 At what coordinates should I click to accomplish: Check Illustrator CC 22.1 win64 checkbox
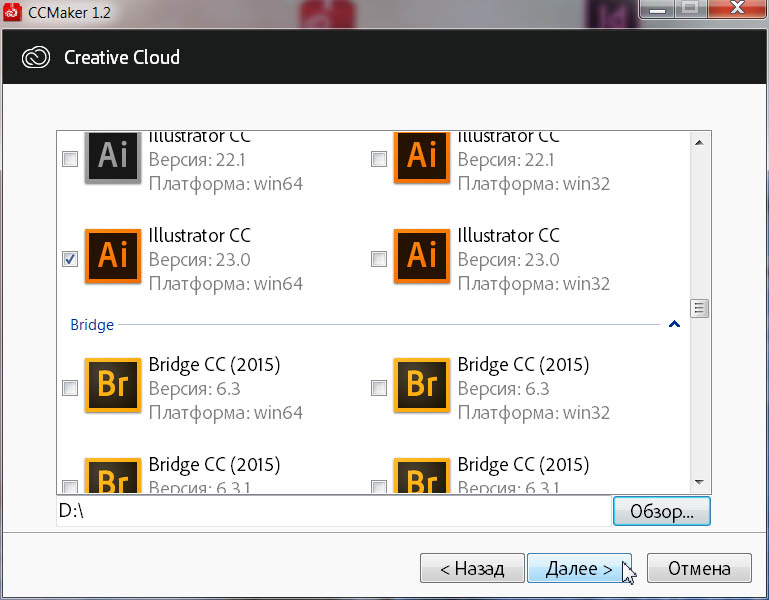coord(70,159)
